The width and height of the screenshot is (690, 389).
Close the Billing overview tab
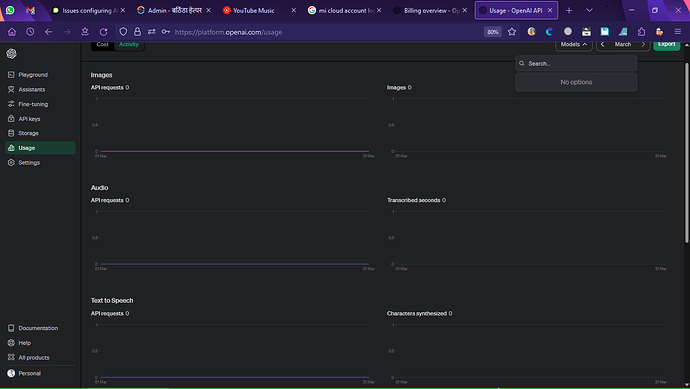465,10
